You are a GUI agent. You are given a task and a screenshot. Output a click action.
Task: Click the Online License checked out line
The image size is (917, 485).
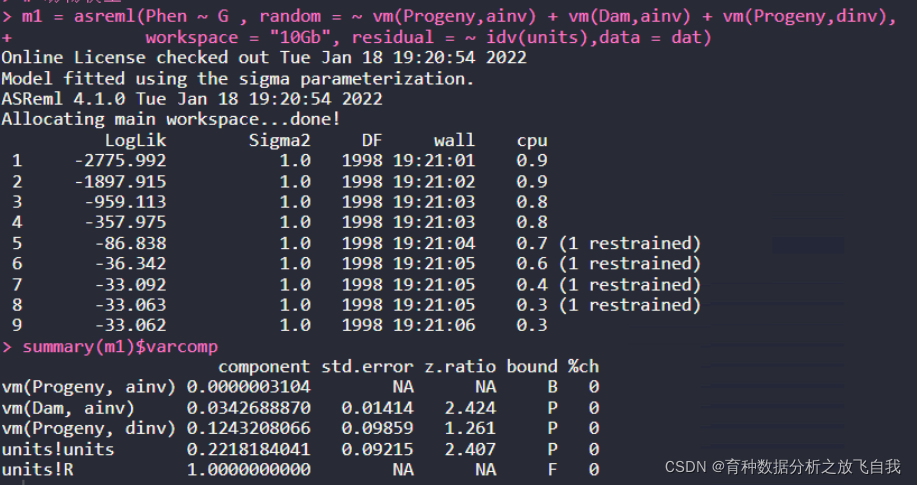click(x=264, y=58)
